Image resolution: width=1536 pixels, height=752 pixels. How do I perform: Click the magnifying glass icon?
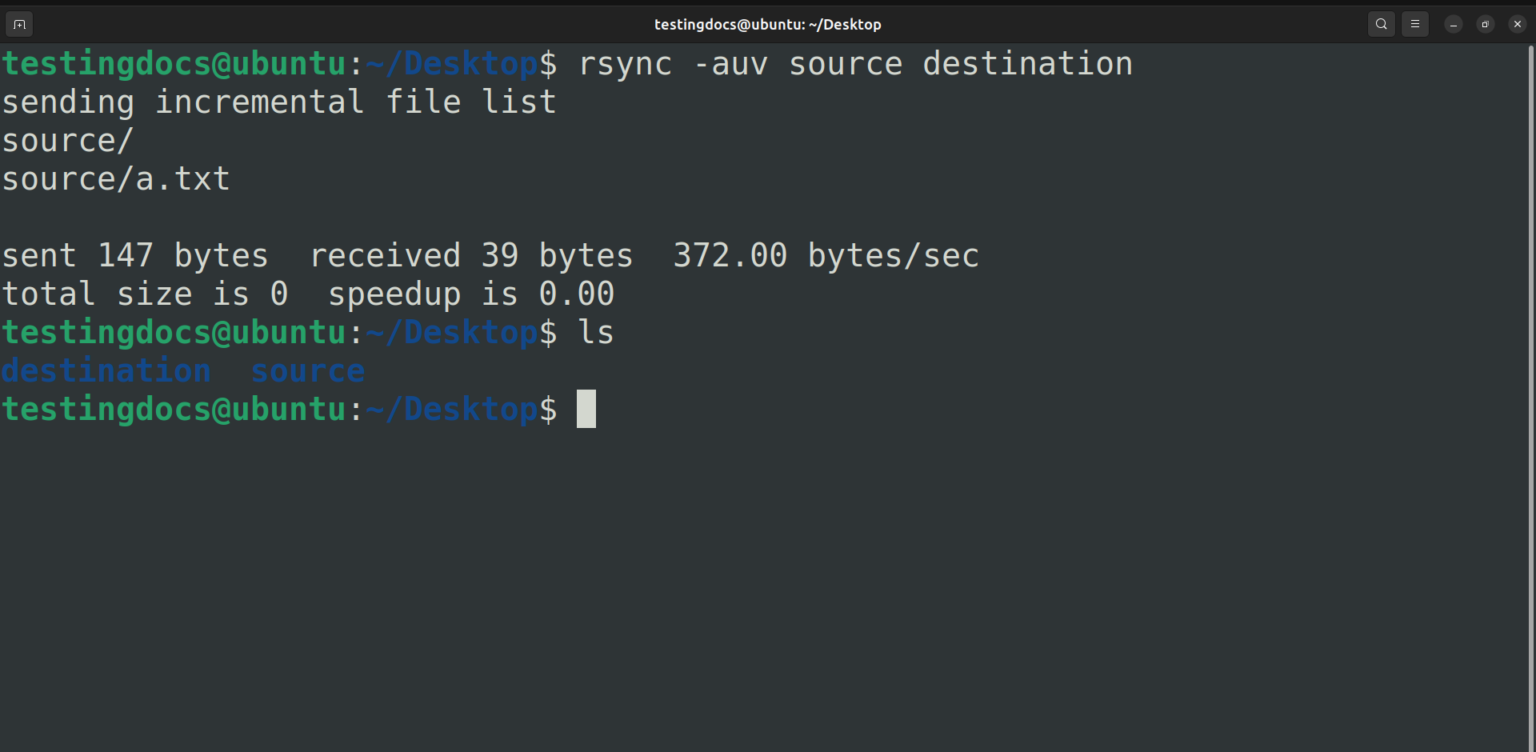pos(1381,23)
